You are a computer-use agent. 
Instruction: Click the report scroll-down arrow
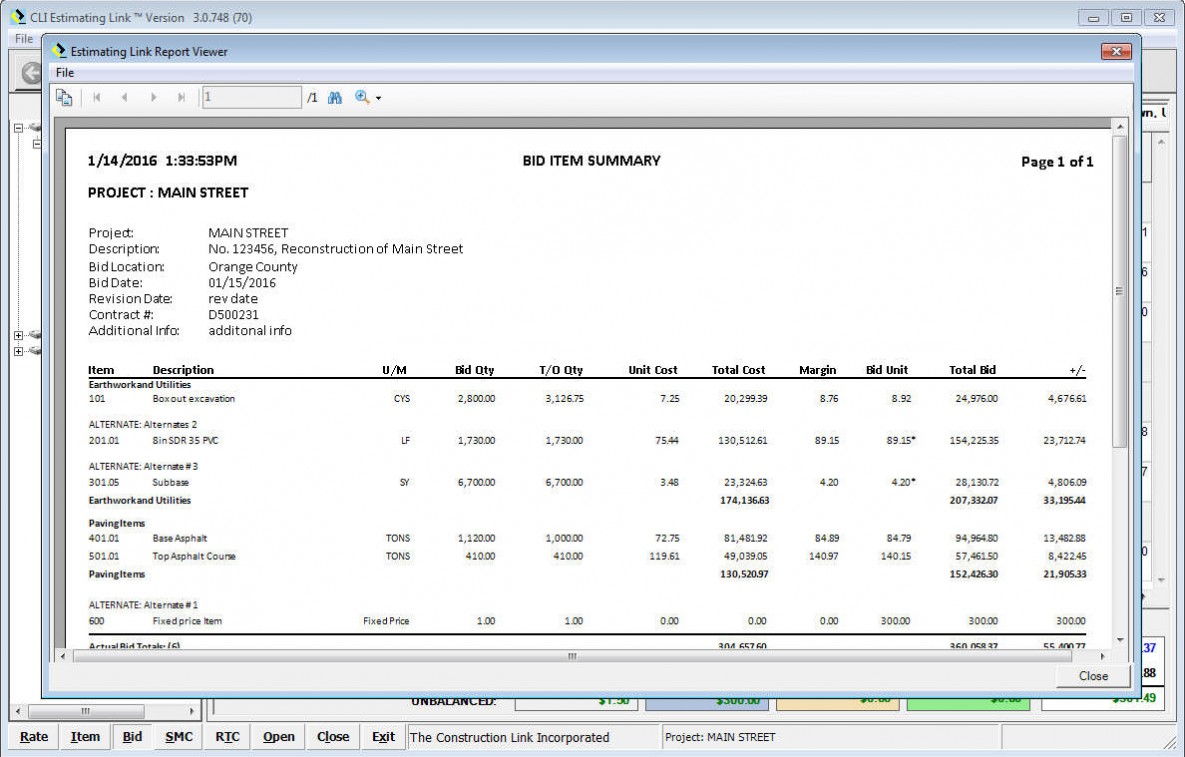1119,640
